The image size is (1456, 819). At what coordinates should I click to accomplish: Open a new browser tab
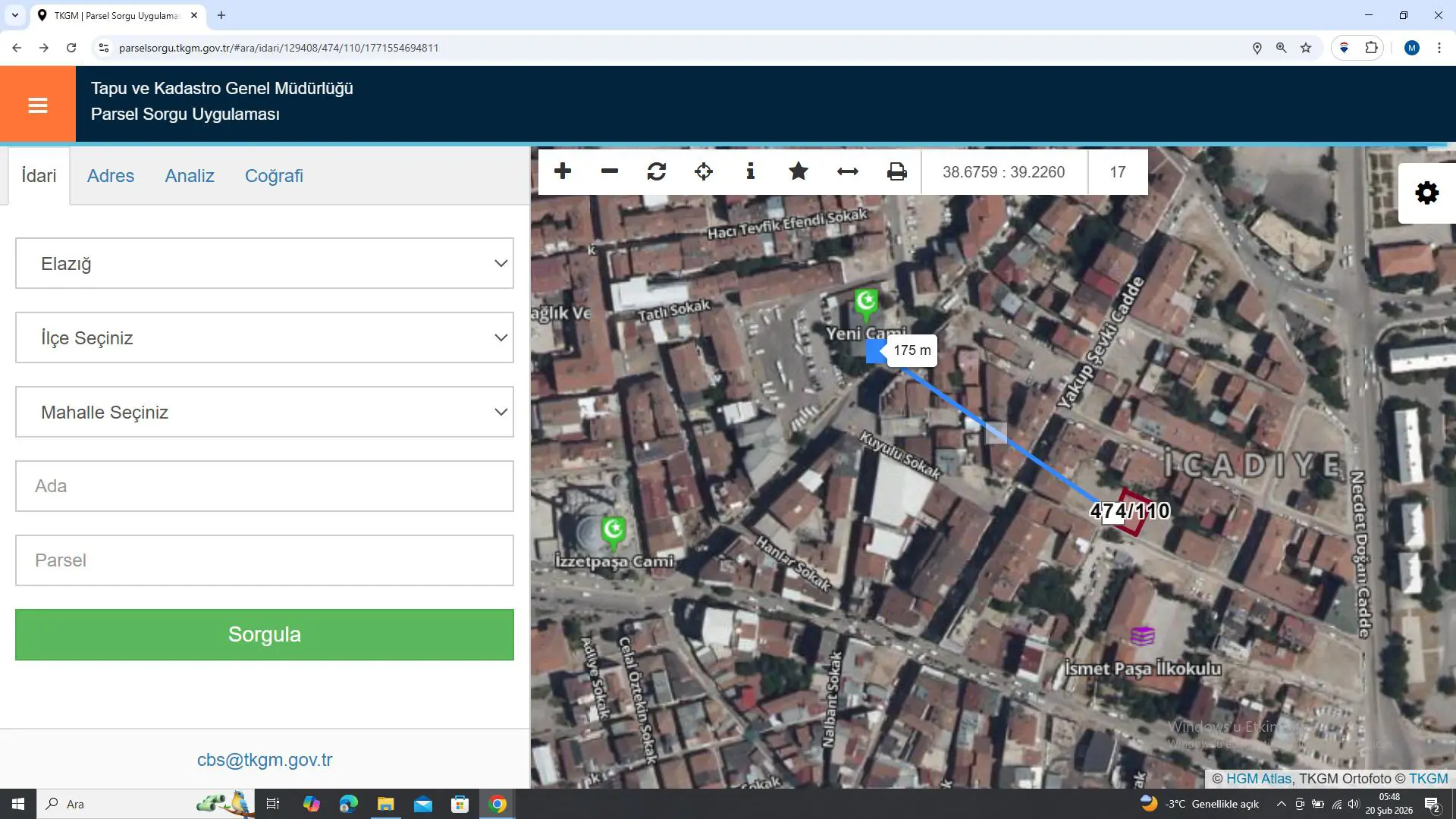(x=221, y=15)
